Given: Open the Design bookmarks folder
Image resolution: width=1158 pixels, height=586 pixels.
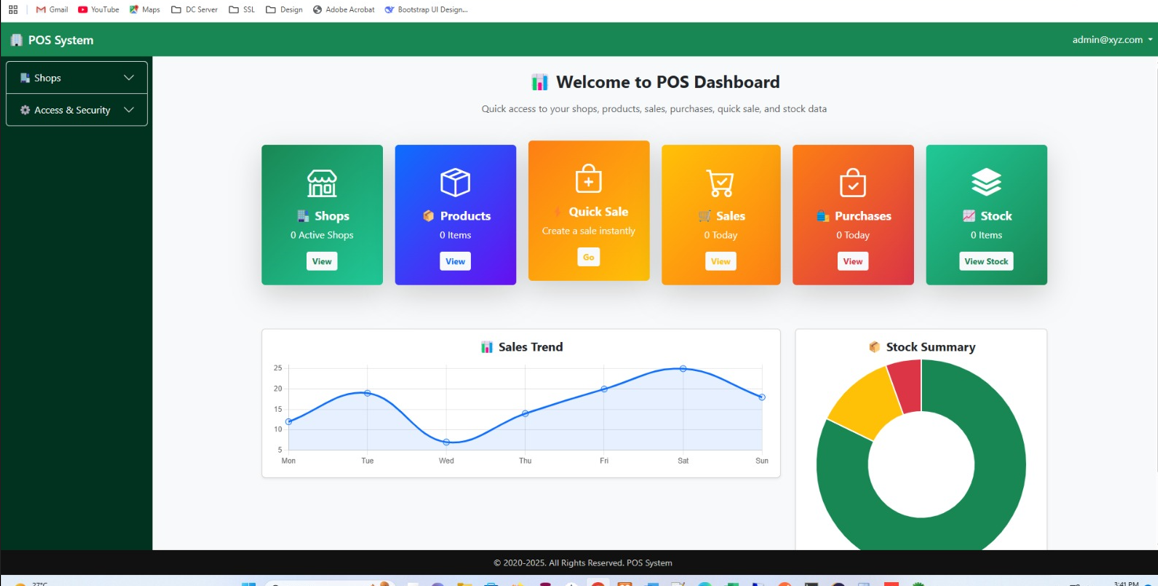Looking at the screenshot, I should (284, 9).
